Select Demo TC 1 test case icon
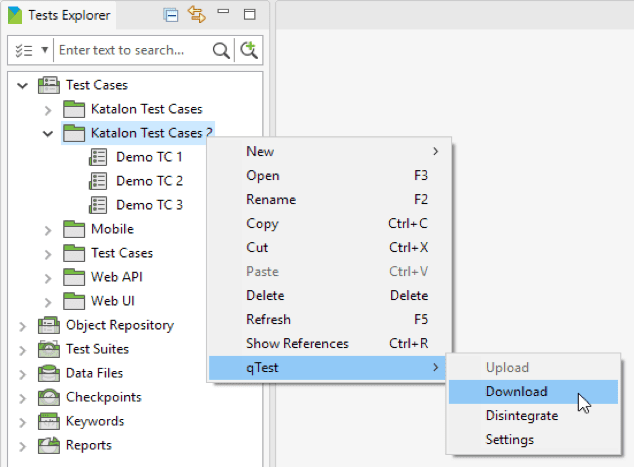 [98, 157]
